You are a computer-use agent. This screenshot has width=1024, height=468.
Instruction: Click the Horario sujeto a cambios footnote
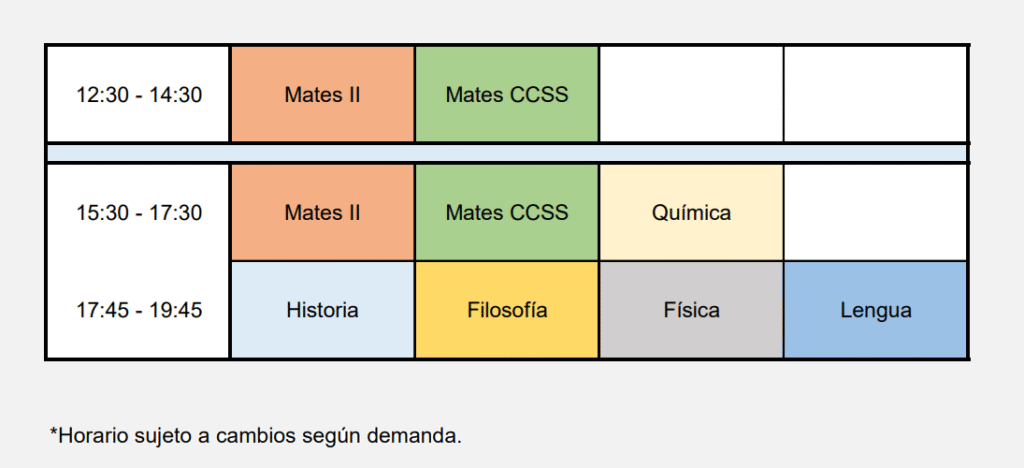[x=256, y=435]
